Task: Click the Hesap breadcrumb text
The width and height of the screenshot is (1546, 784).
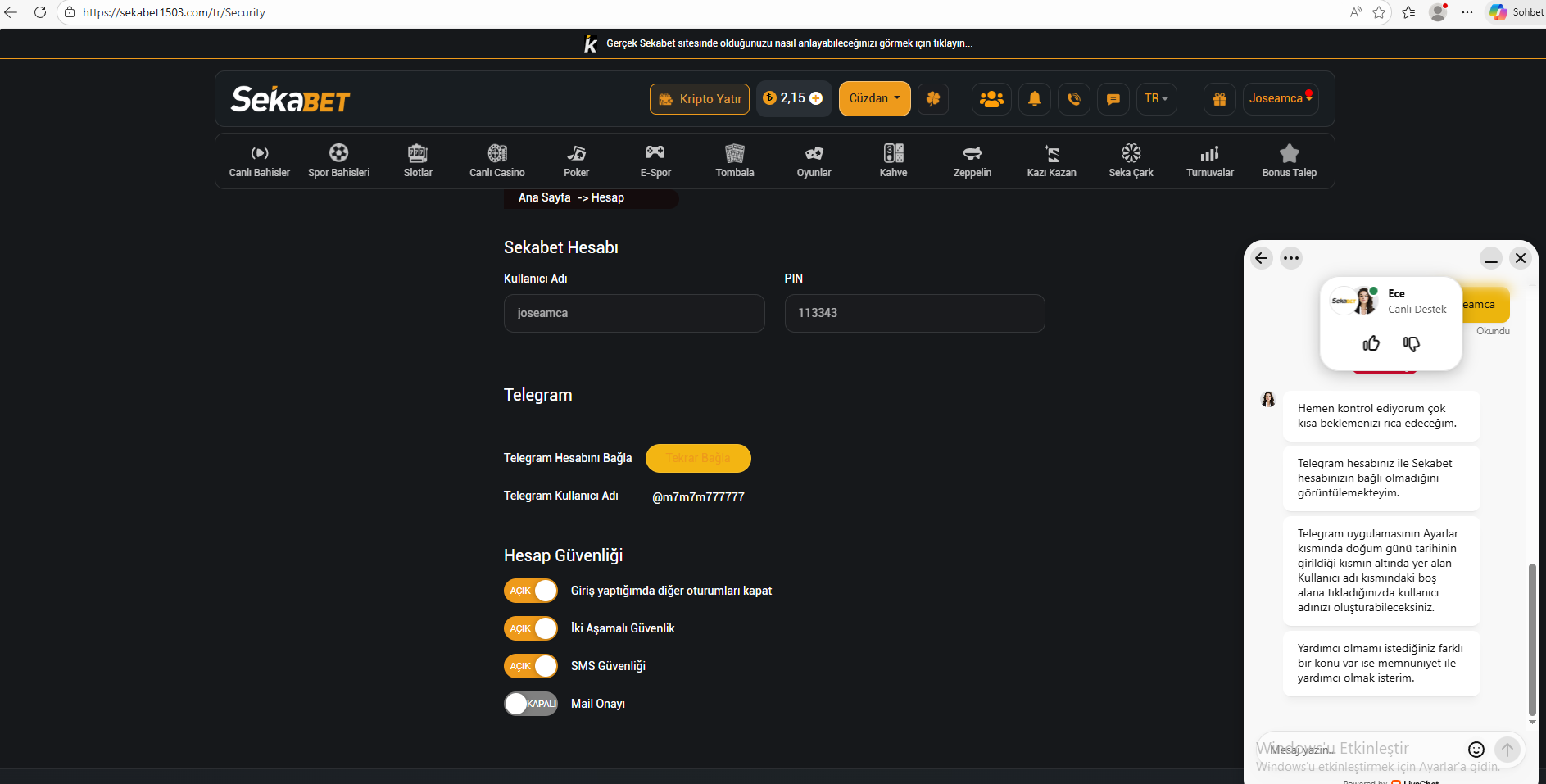Action: pos(608,197)
